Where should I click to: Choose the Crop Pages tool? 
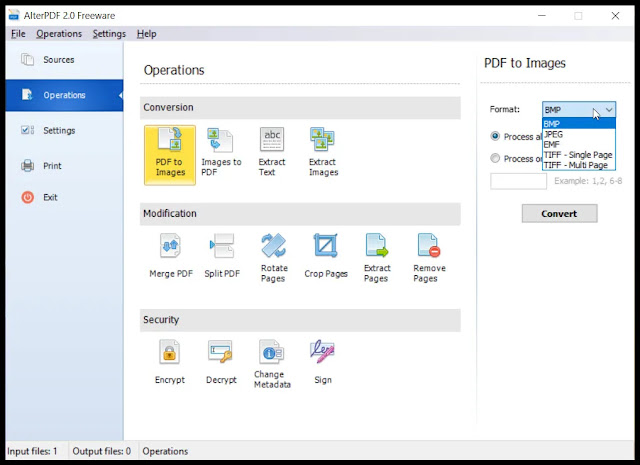point(326,256)
